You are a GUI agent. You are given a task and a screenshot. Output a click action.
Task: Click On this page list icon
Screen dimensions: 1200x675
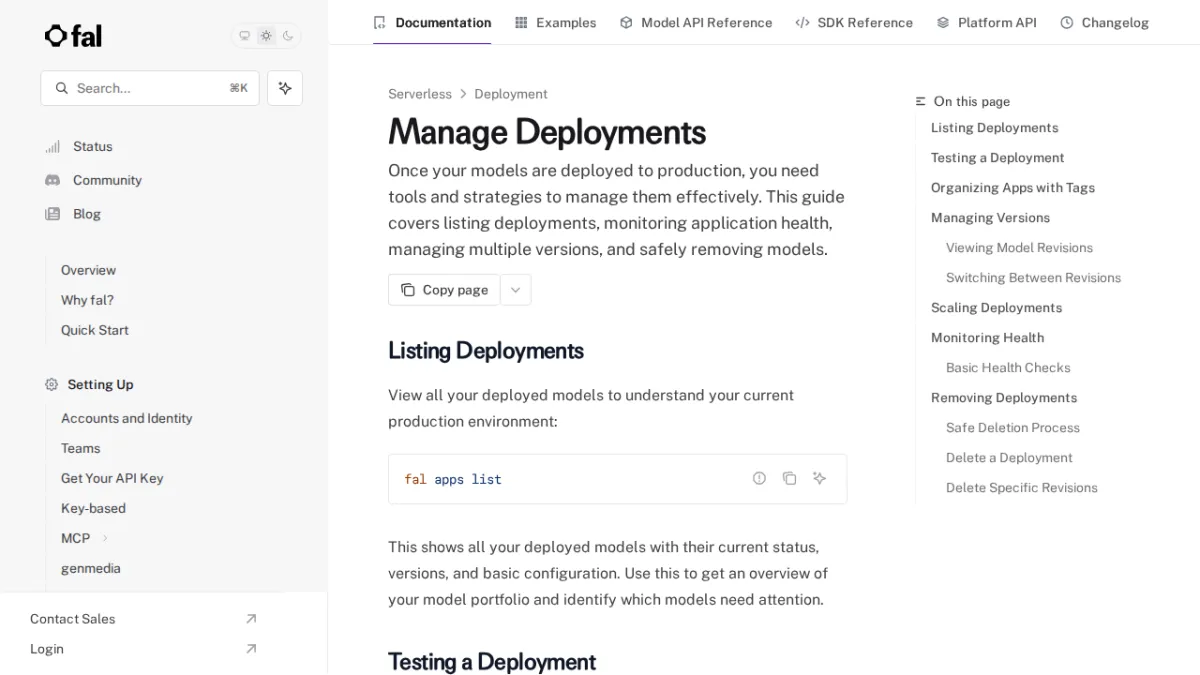(x=921, y=101)
